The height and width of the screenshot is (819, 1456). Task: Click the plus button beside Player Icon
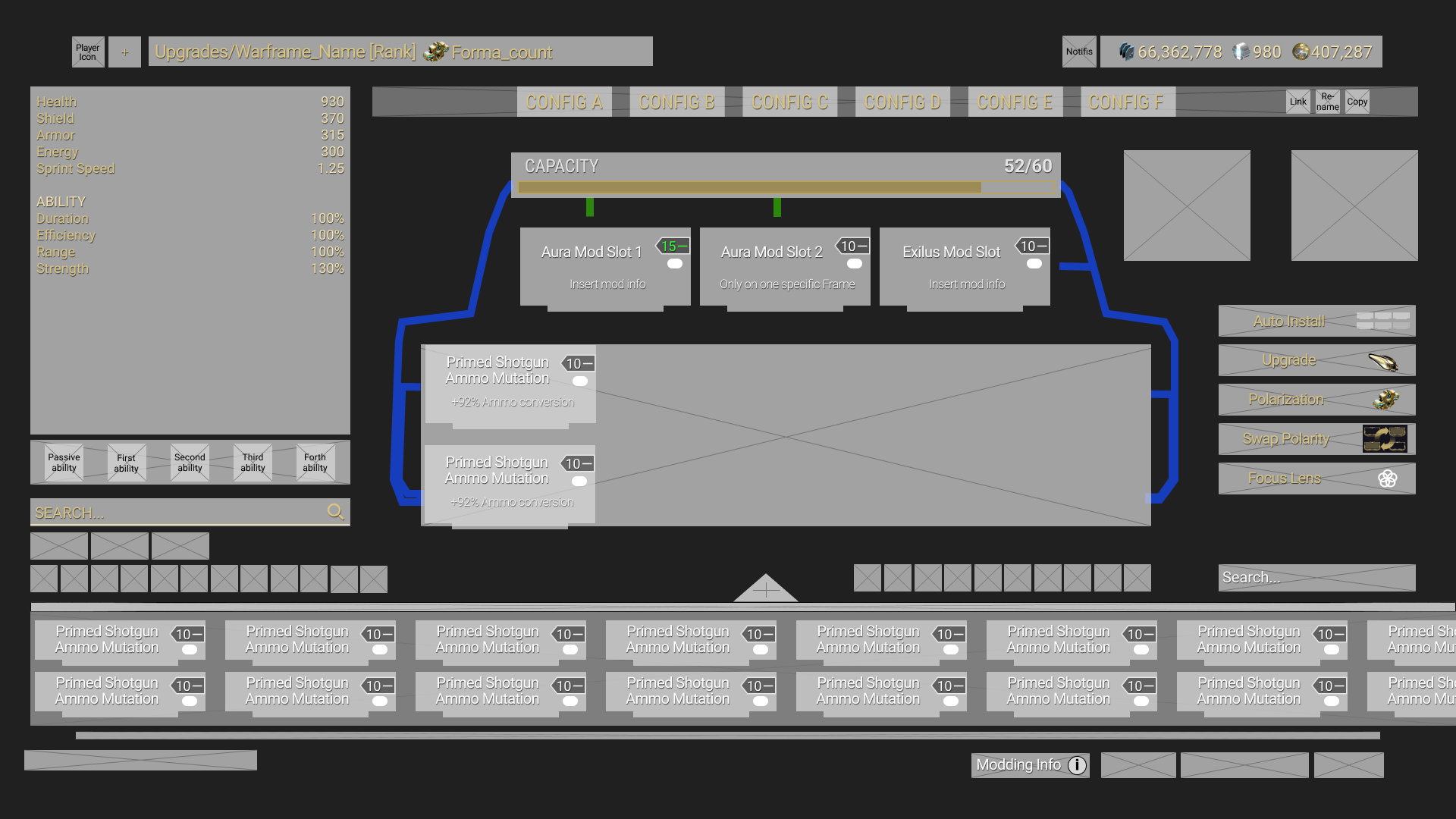click(124, 52)
